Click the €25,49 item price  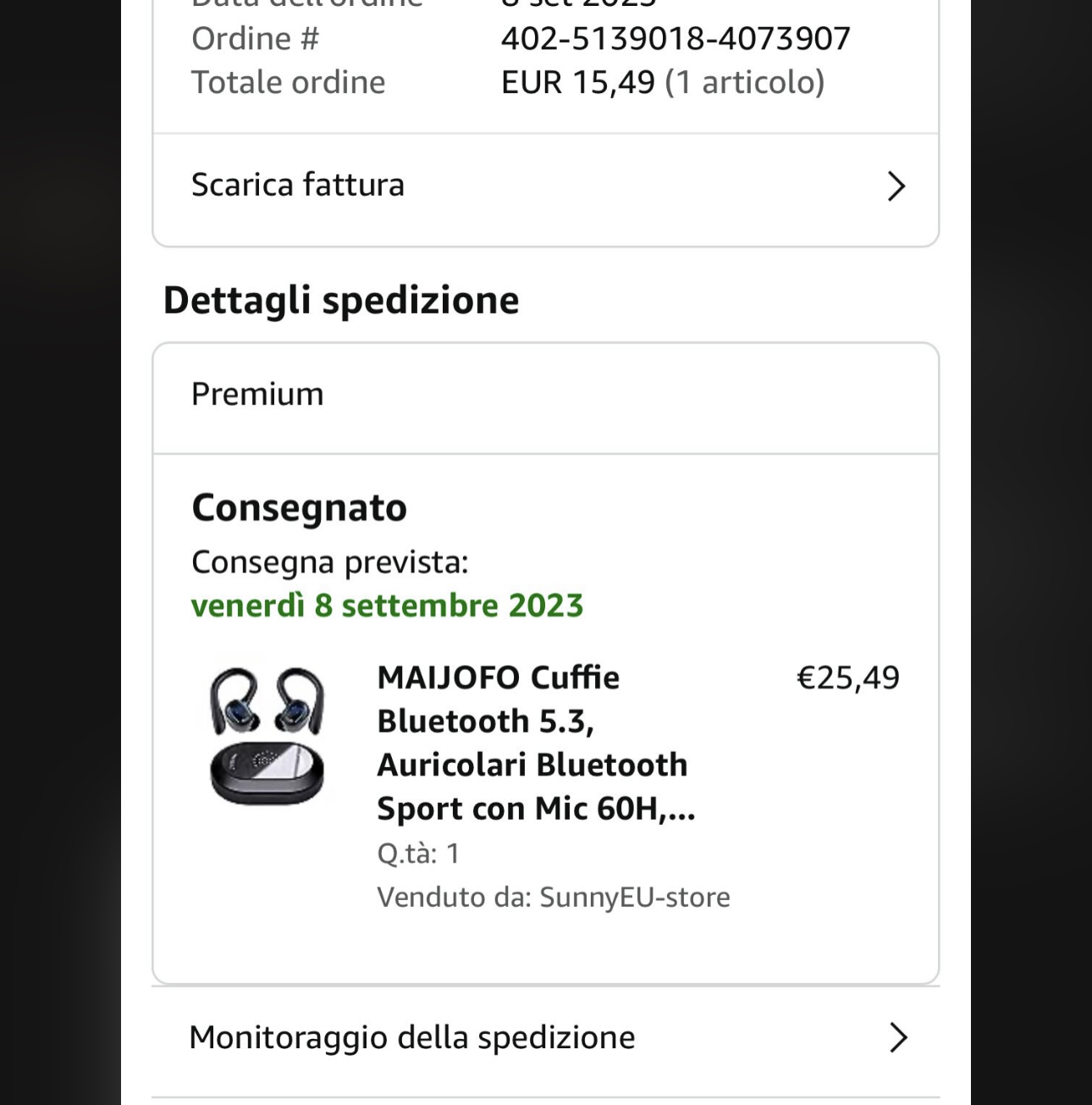848,677
